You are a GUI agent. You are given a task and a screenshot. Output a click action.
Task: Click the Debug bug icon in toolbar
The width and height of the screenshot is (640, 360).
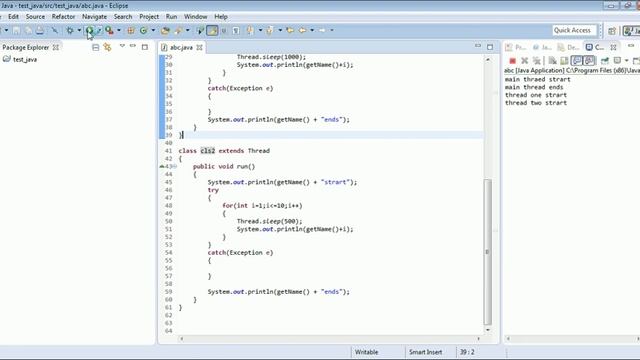point(70,30)
